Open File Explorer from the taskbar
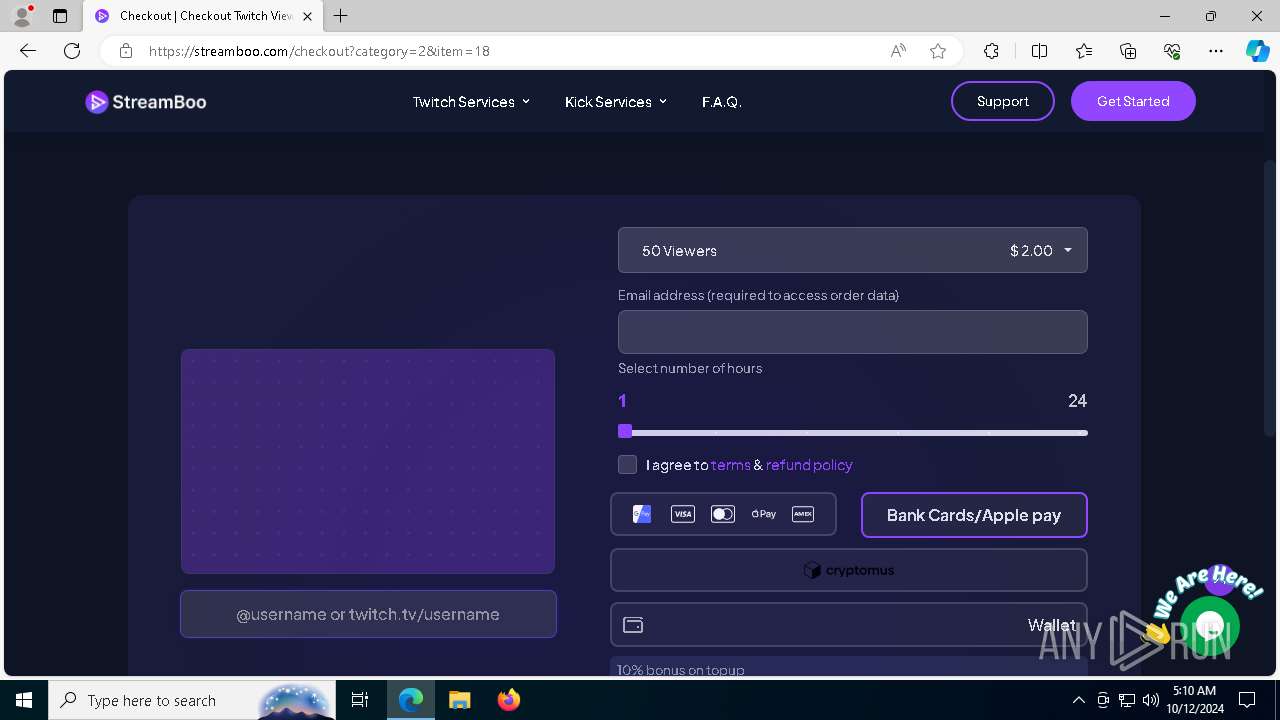The height and width of the screenshot is (720, 1280). coord(460,700)
